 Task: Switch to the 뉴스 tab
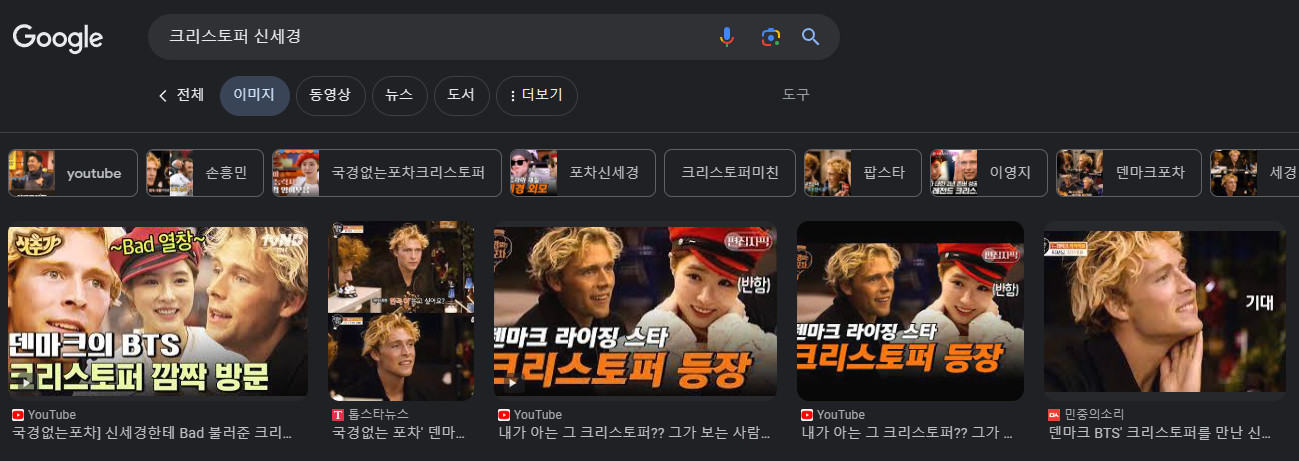[399, 96]
